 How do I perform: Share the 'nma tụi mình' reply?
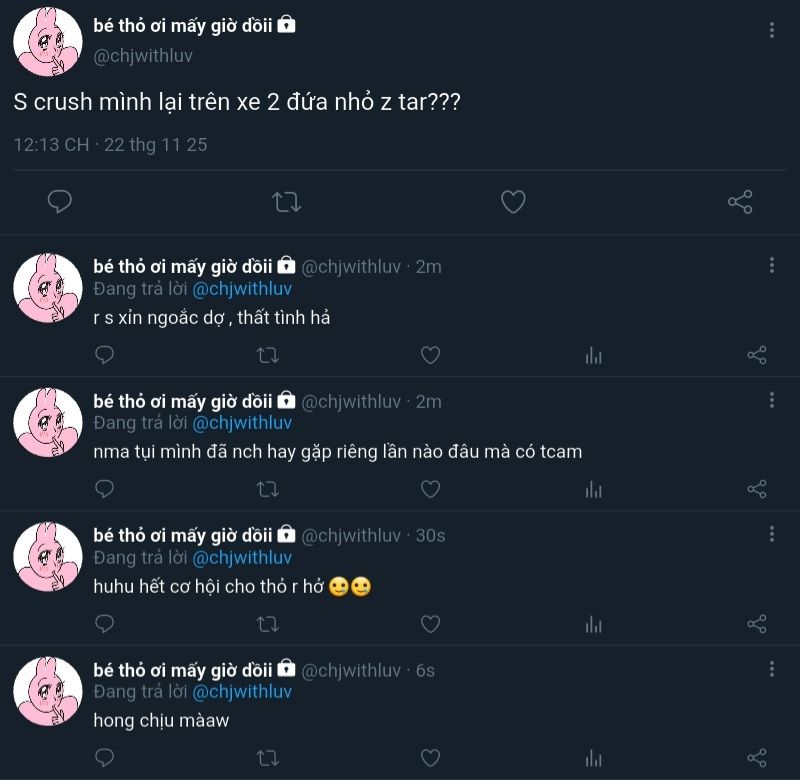pyautogui.click(x=757, y=489)
